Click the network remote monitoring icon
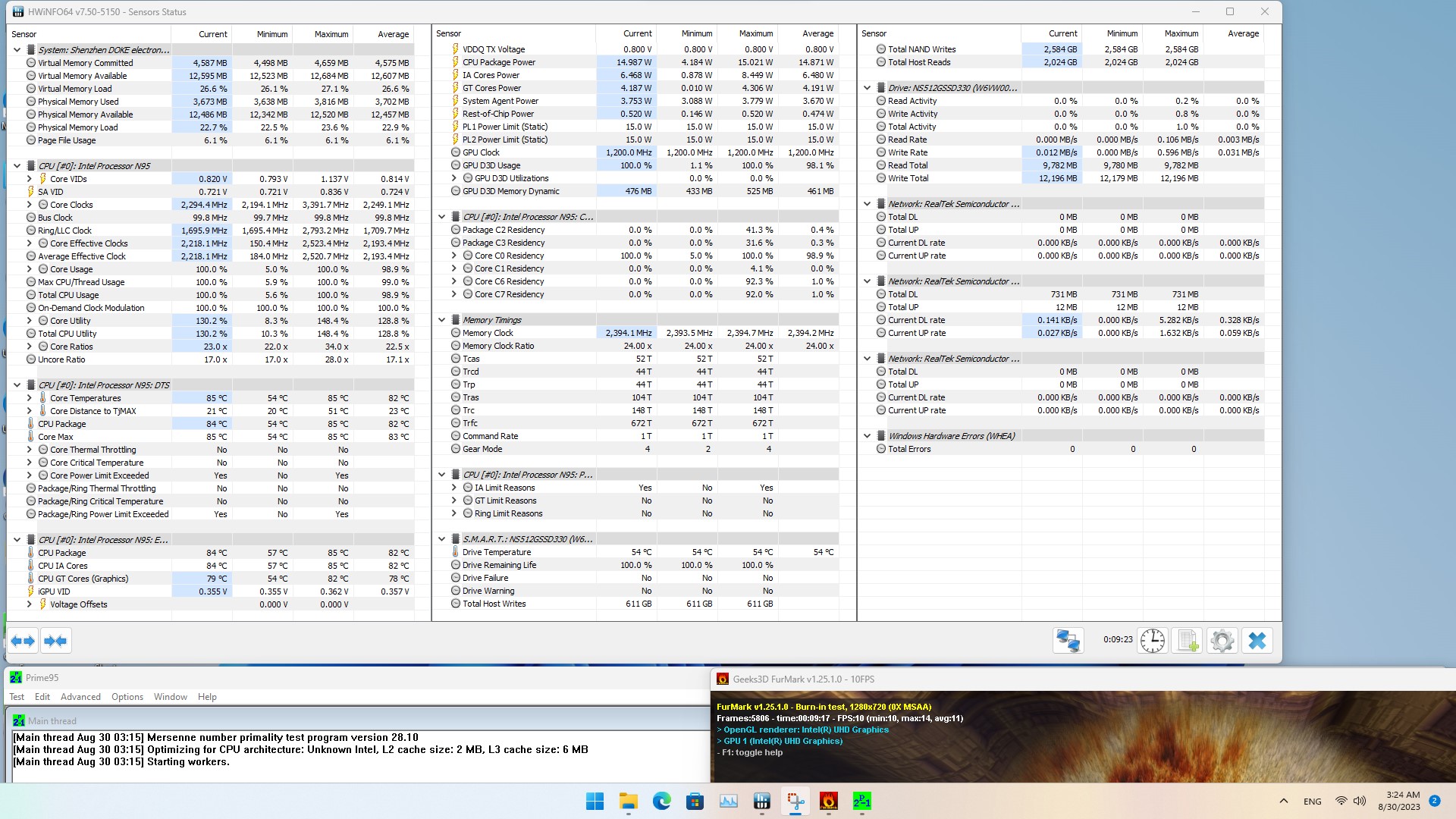 pyautogui.click(x=1068, y=641)
